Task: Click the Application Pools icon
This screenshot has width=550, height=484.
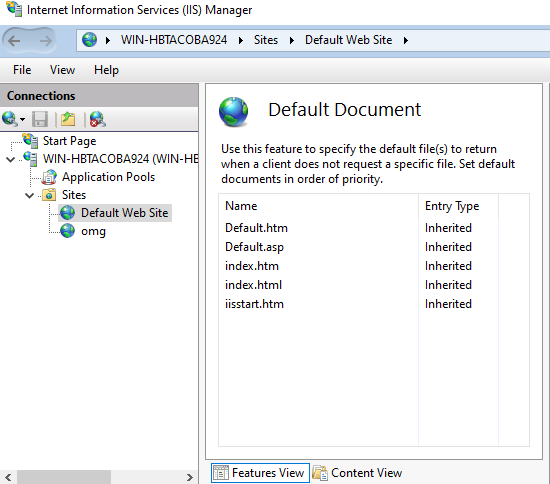Action: tap(49, 177)
